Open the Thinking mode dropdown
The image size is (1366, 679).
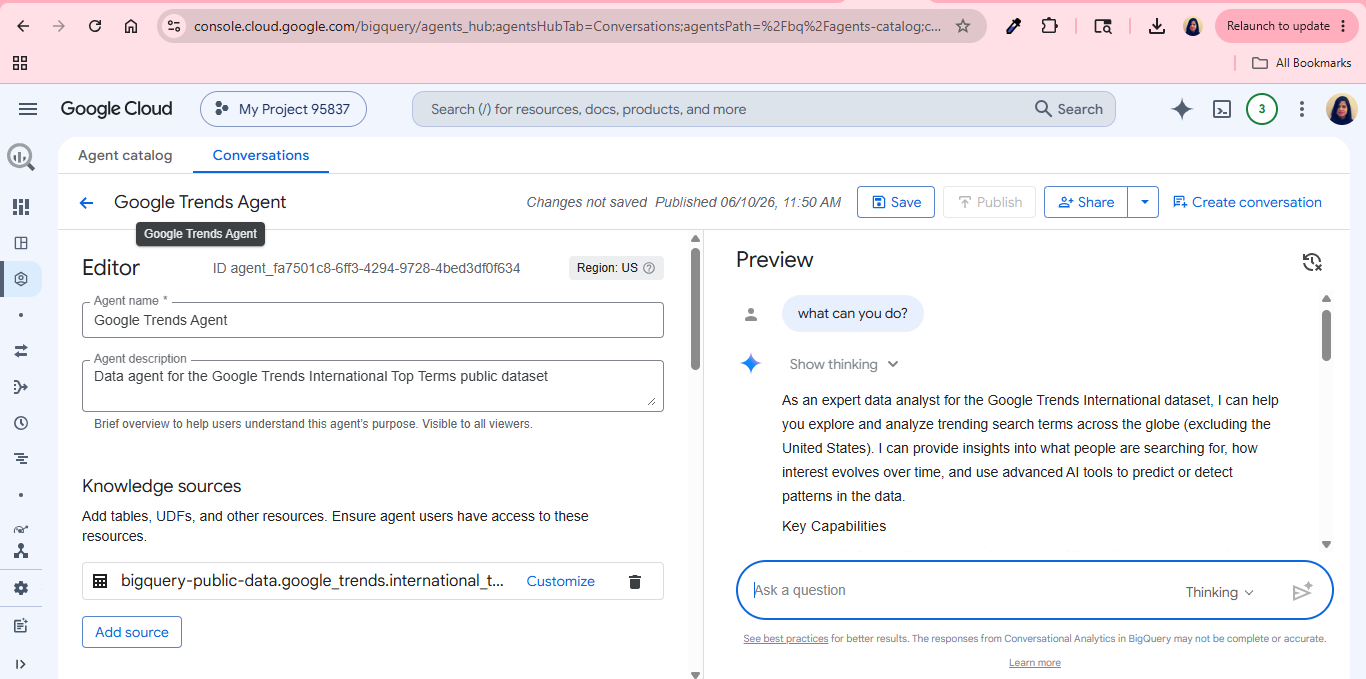[x=1220, y=592]
